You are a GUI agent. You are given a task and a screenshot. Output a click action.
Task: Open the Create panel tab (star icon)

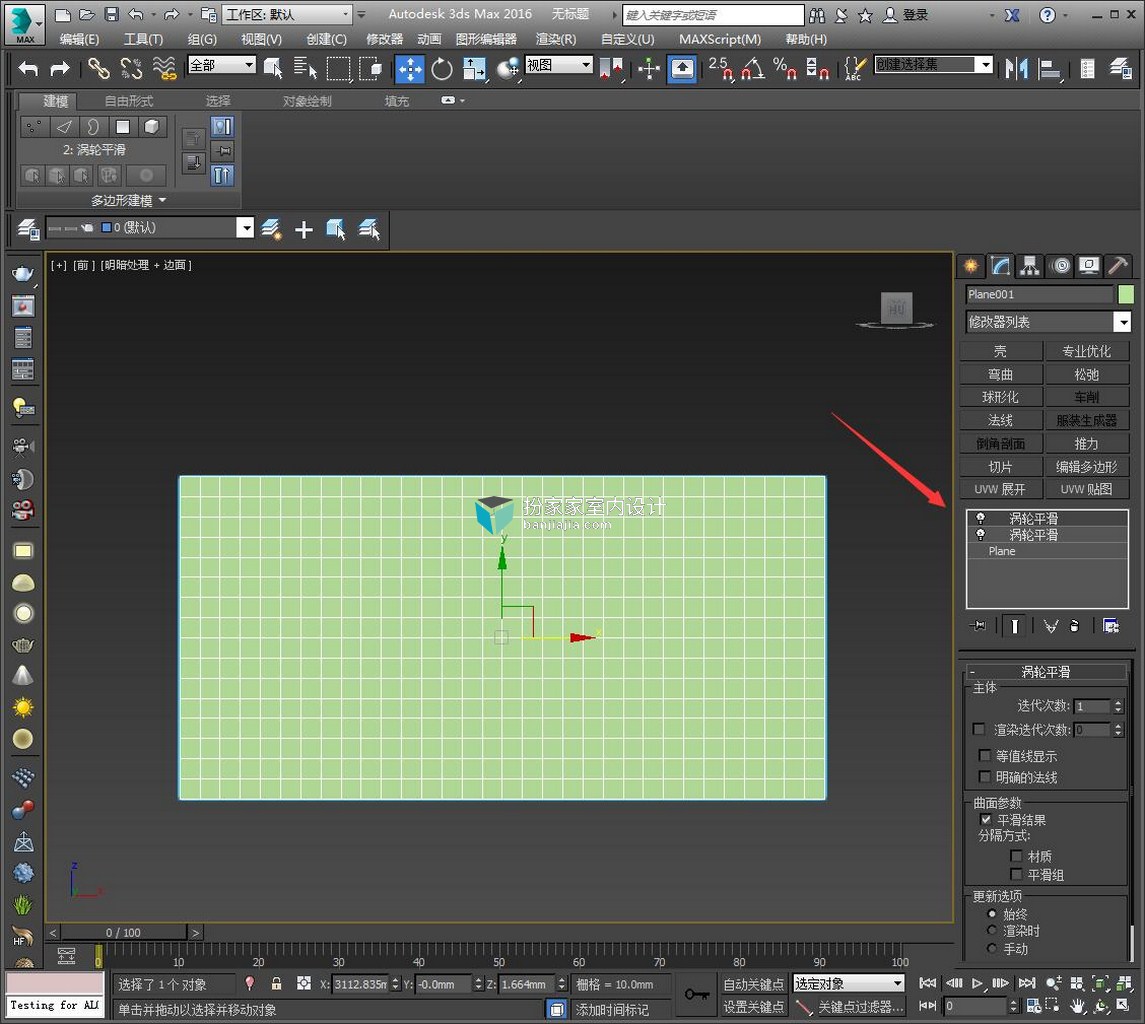pyautogui.click(x=971, y=266)
